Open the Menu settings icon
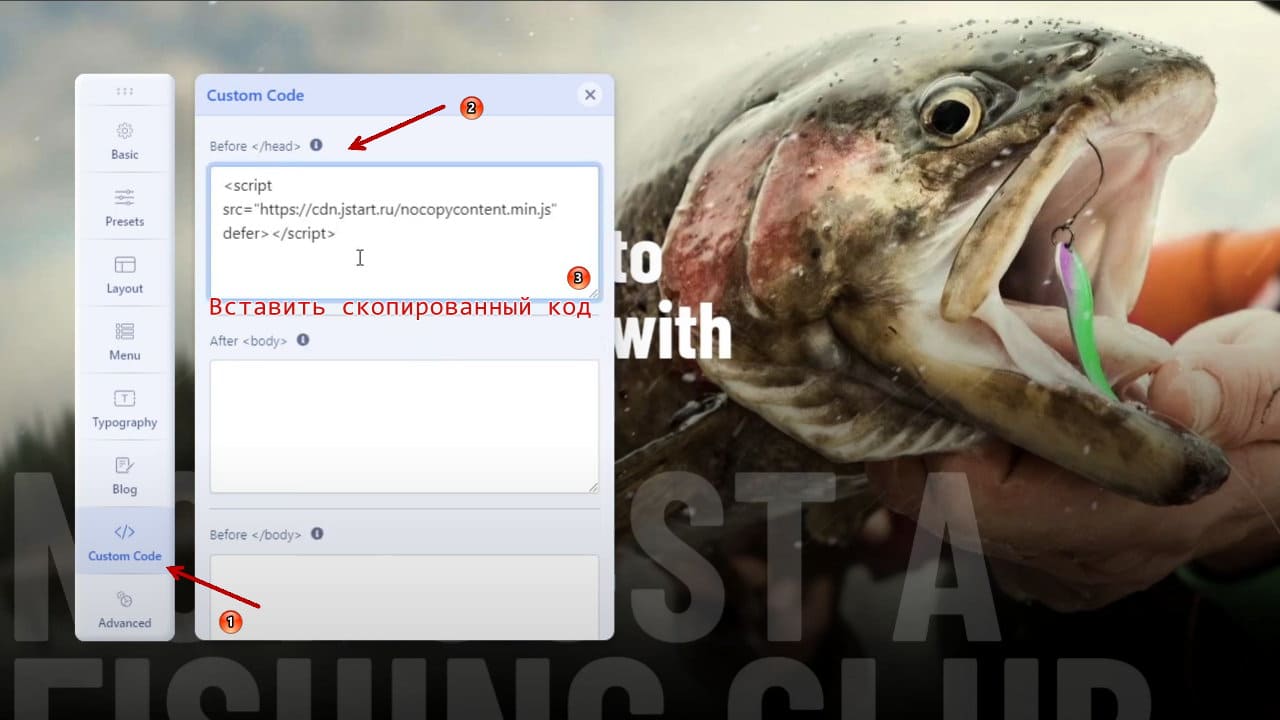This screenshot has width=1280, height=720. 125,331
